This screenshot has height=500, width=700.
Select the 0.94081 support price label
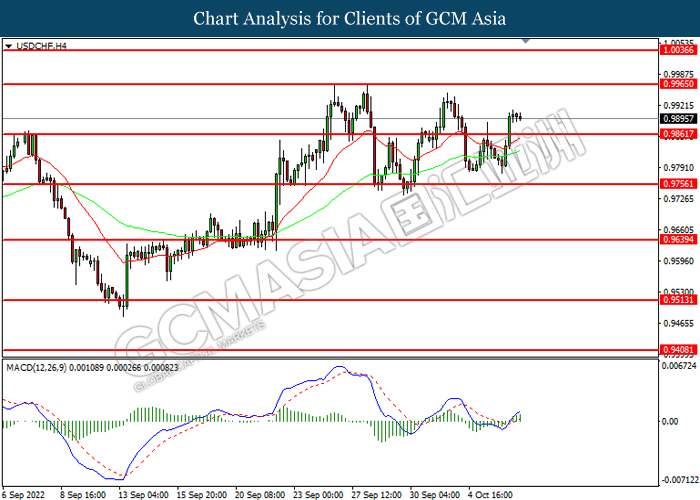(678, 350)
